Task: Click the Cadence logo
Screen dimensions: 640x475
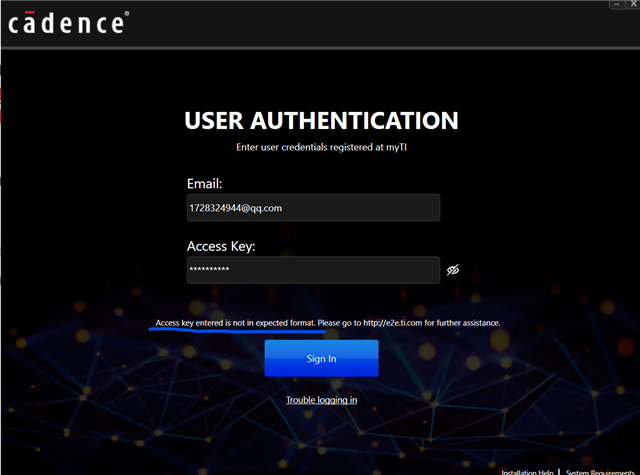Action: point(68,22)
